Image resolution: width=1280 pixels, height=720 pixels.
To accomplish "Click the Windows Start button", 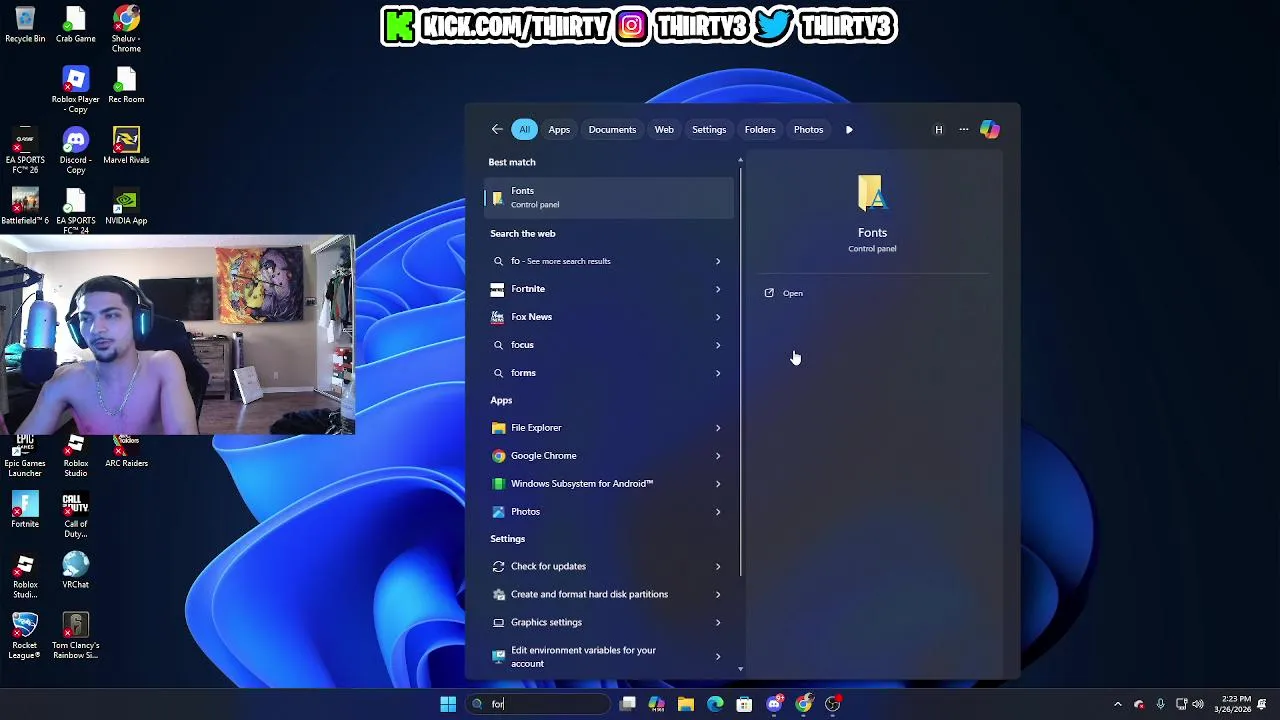I will (448, 704).
